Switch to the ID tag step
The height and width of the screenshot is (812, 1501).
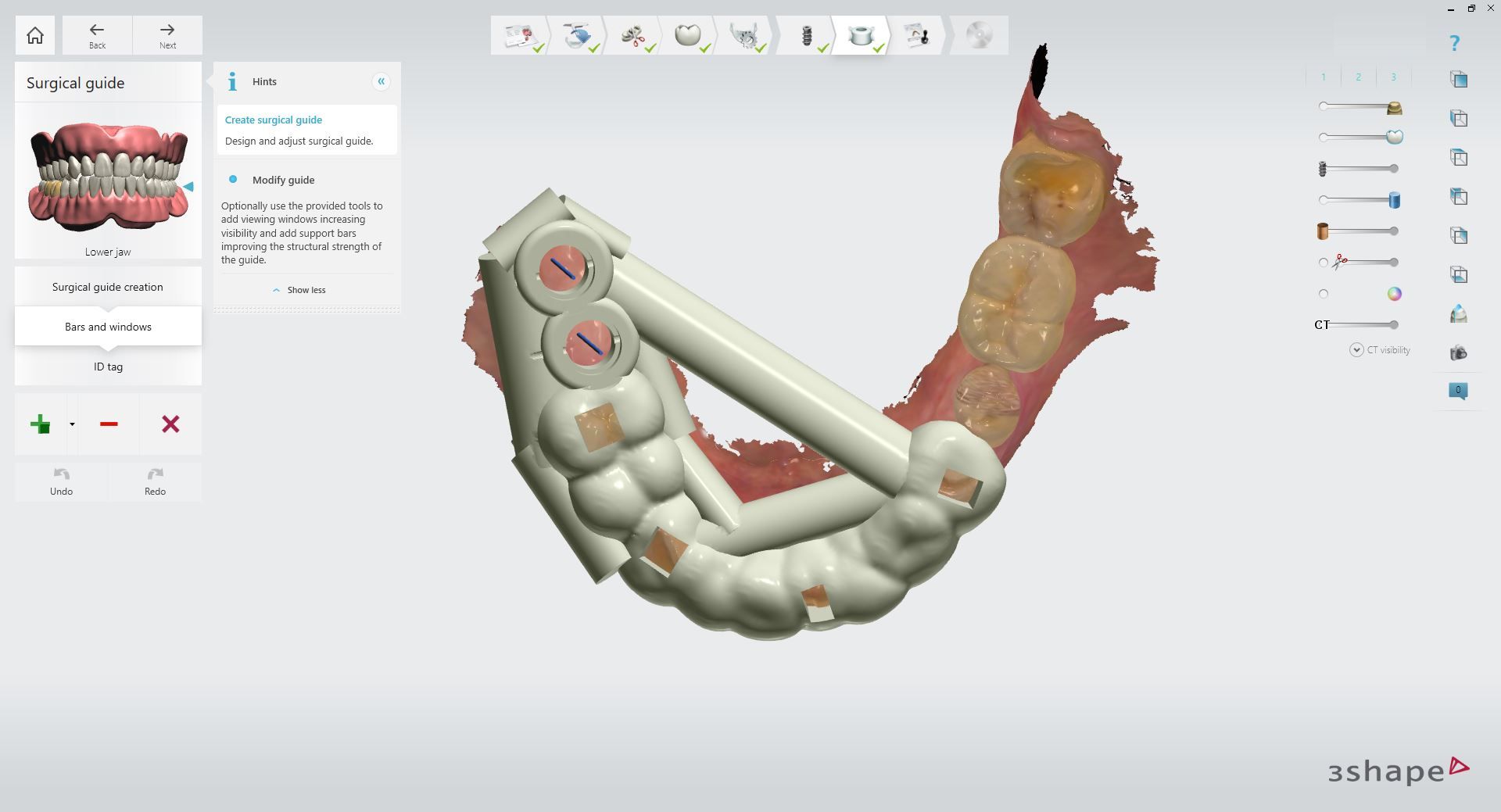108,367
